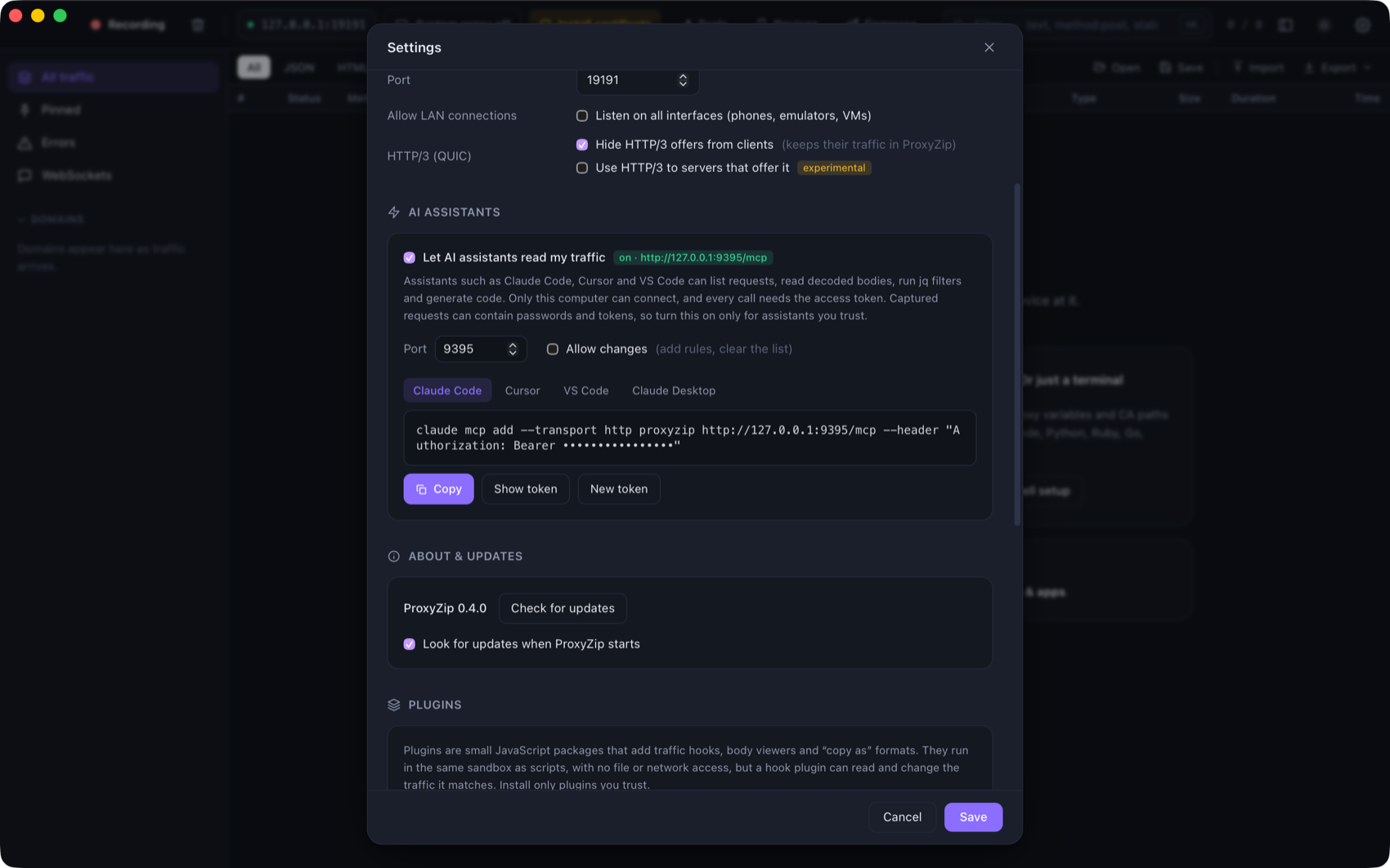The image size is (1390, 868).
Task: Save the settings
Action: [973, 817]
